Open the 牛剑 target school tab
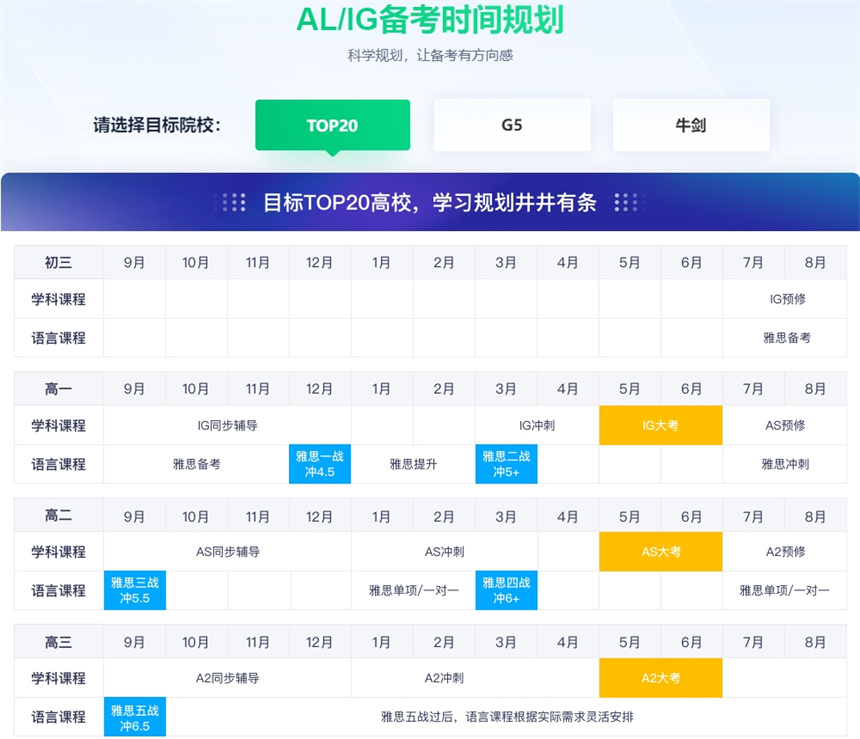The width and height of the screenshot is (860, 739). (691, 125)
